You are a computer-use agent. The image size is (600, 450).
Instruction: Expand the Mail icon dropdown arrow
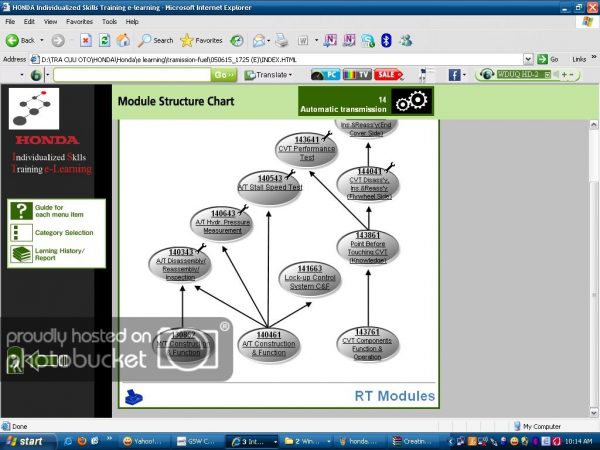(x=268, y=41)
